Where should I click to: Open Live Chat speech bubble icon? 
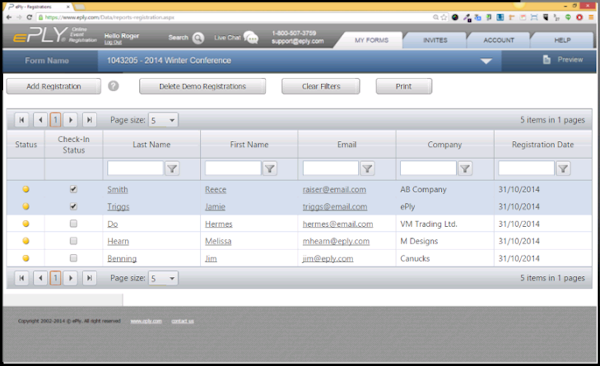click(x=251, y=38)
